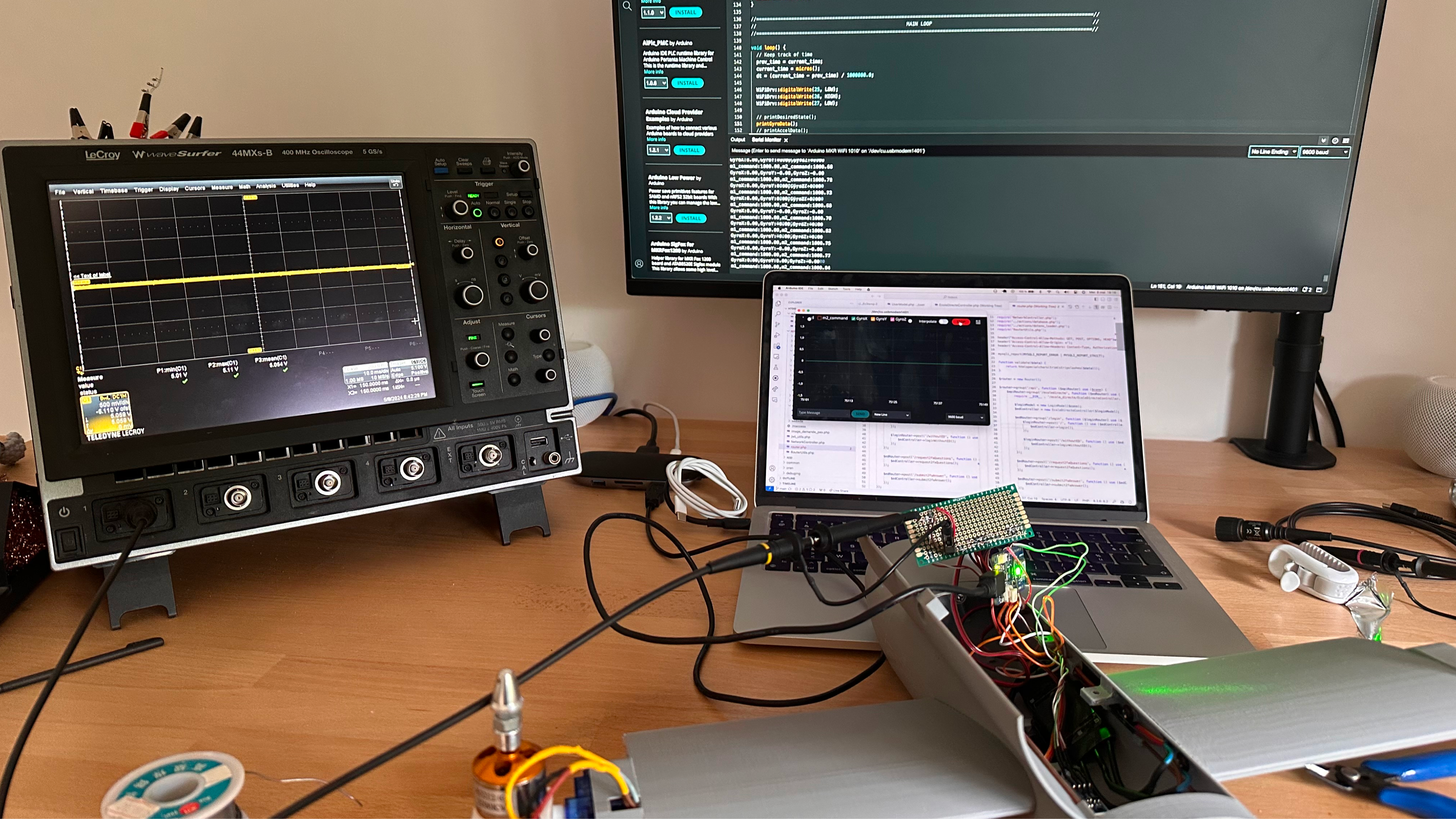Uncheck the GyroY checkbox in Serial Plotter
The image size is (1456, 819).
[x=873, y=319]
